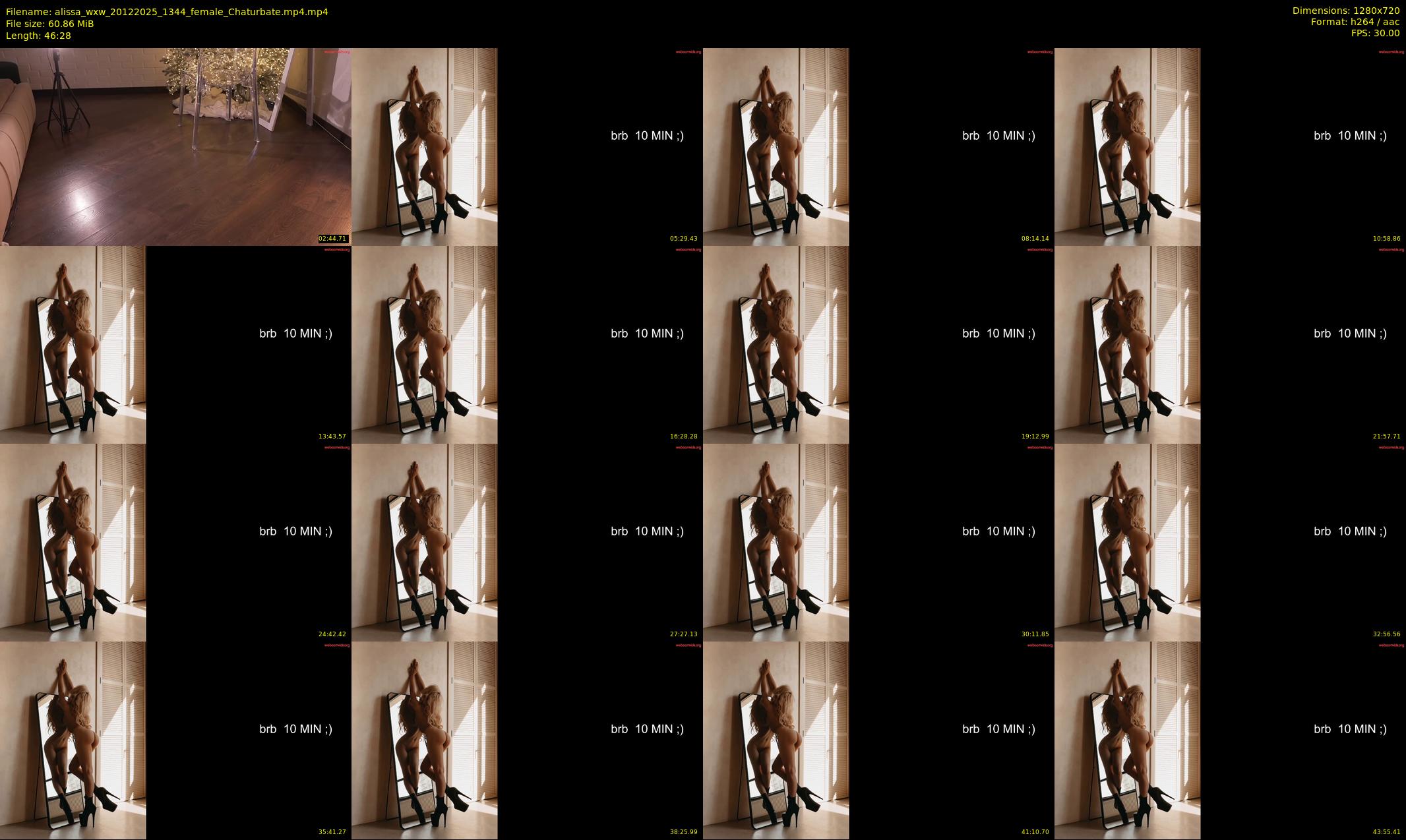Click the frame timestamped 32:56.56
This screenshot has height=840, width=1406.
pyautogui.click(x=1230, y=542)
